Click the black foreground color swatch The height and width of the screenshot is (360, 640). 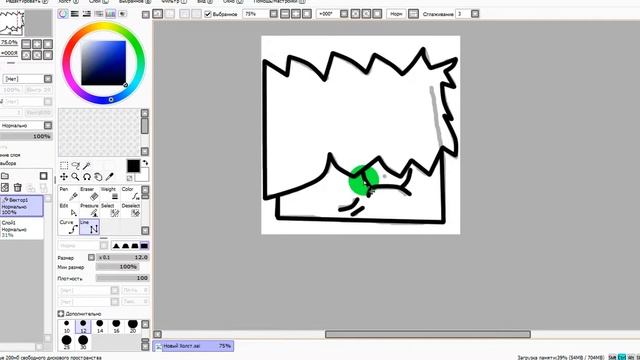pos(133,166)
